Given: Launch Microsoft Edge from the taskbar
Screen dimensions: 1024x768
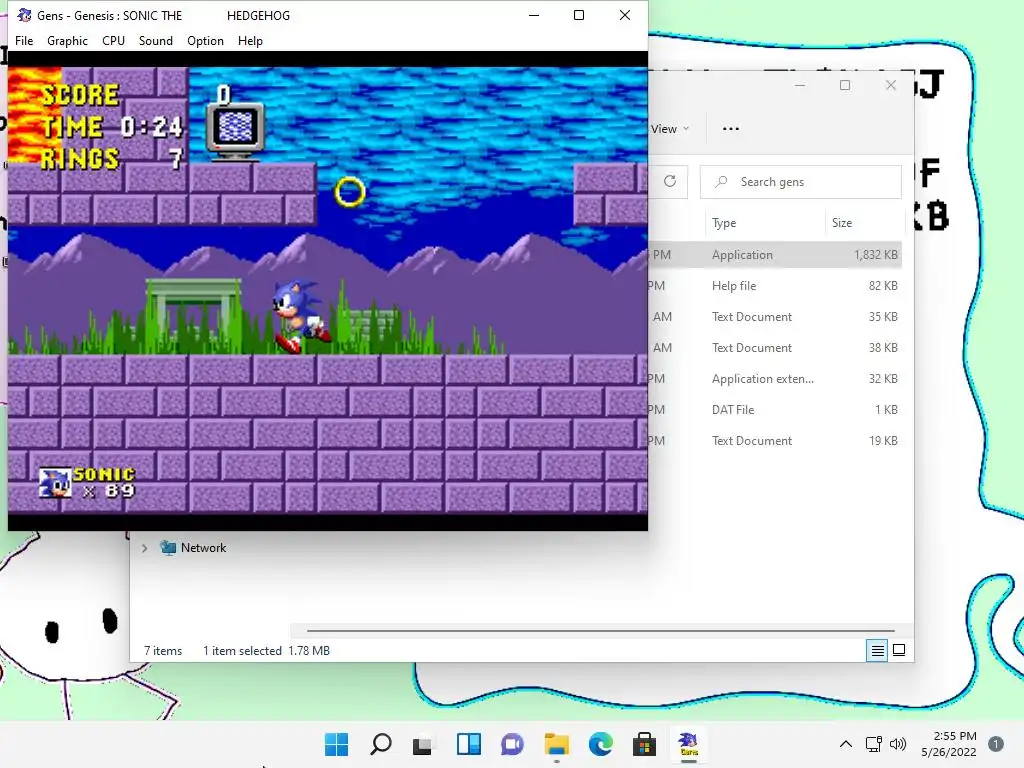Looking at the screenshot, I should [x=600, y=744].
